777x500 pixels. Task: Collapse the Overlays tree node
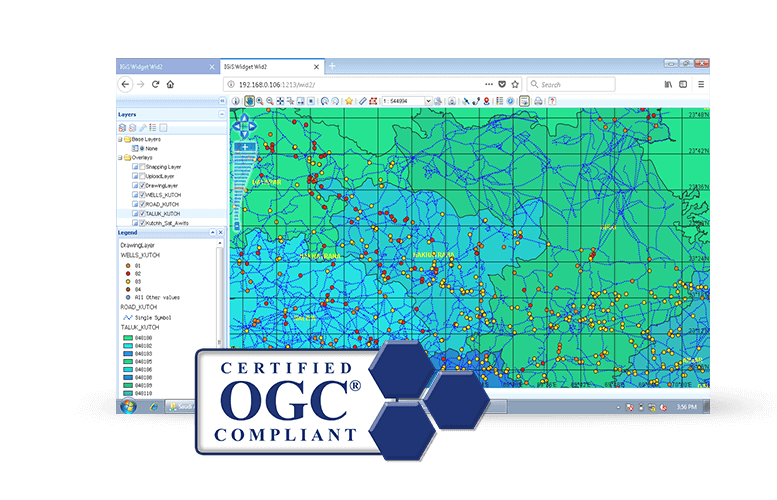point(120,158)
